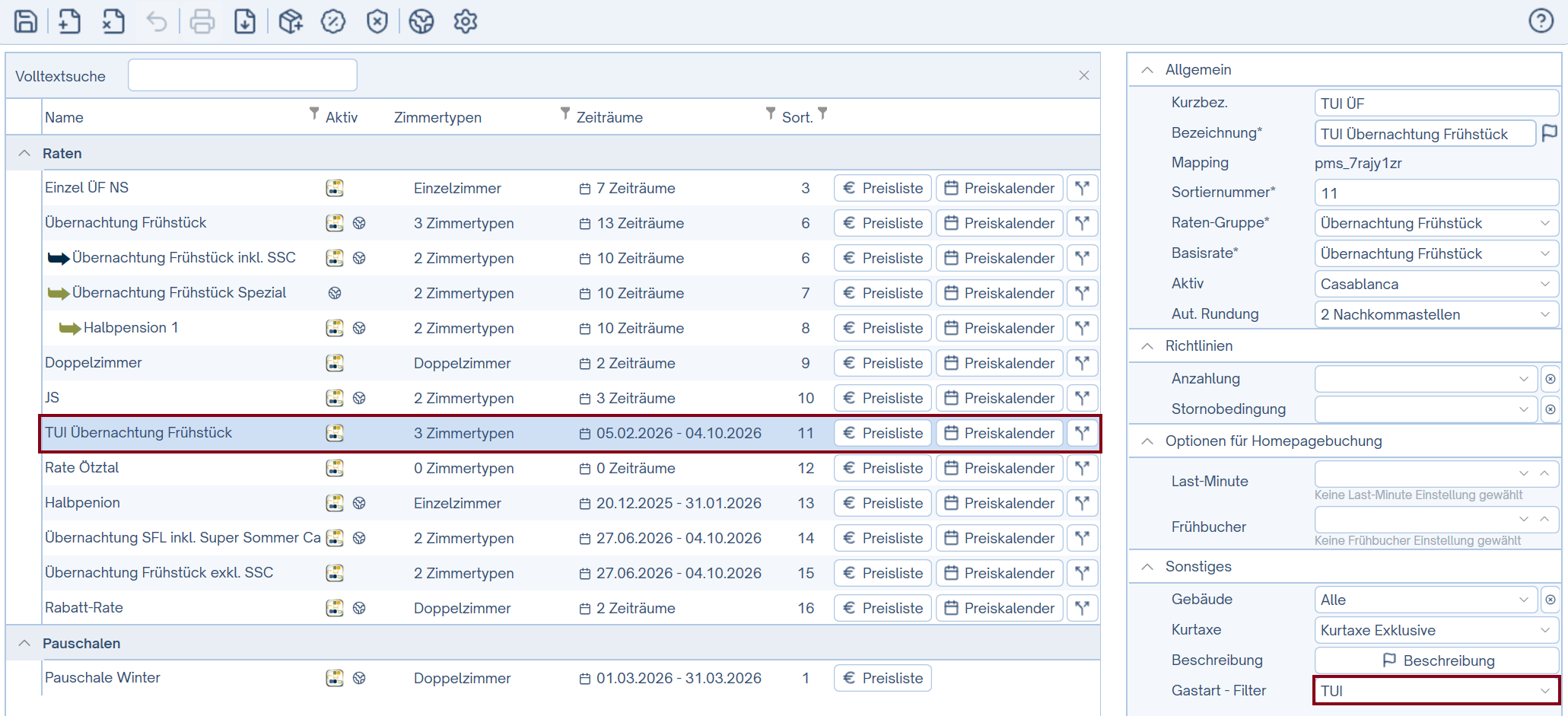Image resolution: width=1568 pixels, height=716 pixels.
Task: Open the Aktiv dropdown showing Casablanca
Action: (x=1436, y=284)
